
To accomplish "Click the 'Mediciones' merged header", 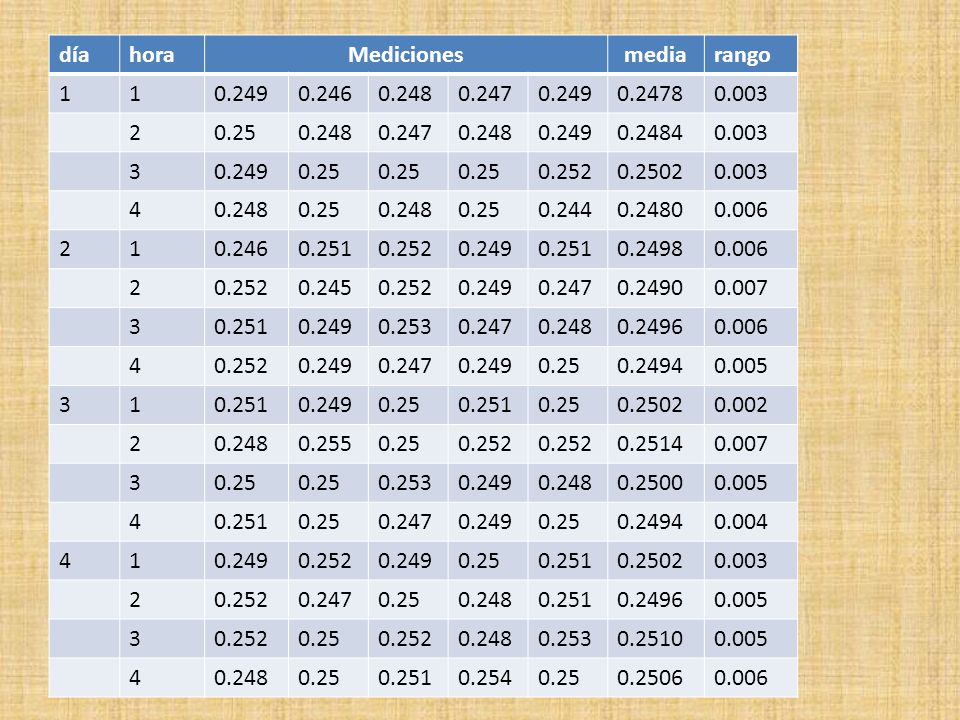I will [x=406, y=54].
